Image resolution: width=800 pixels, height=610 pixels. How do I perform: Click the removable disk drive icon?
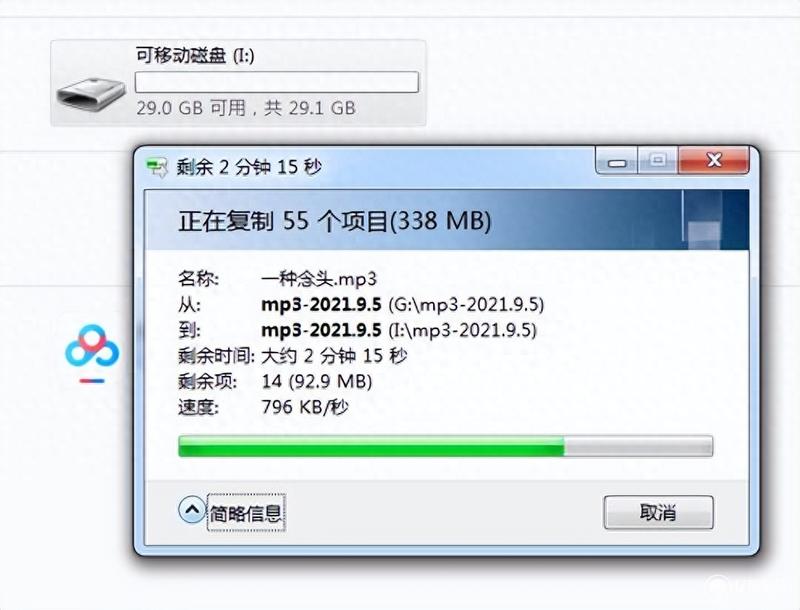coord(91,93)
